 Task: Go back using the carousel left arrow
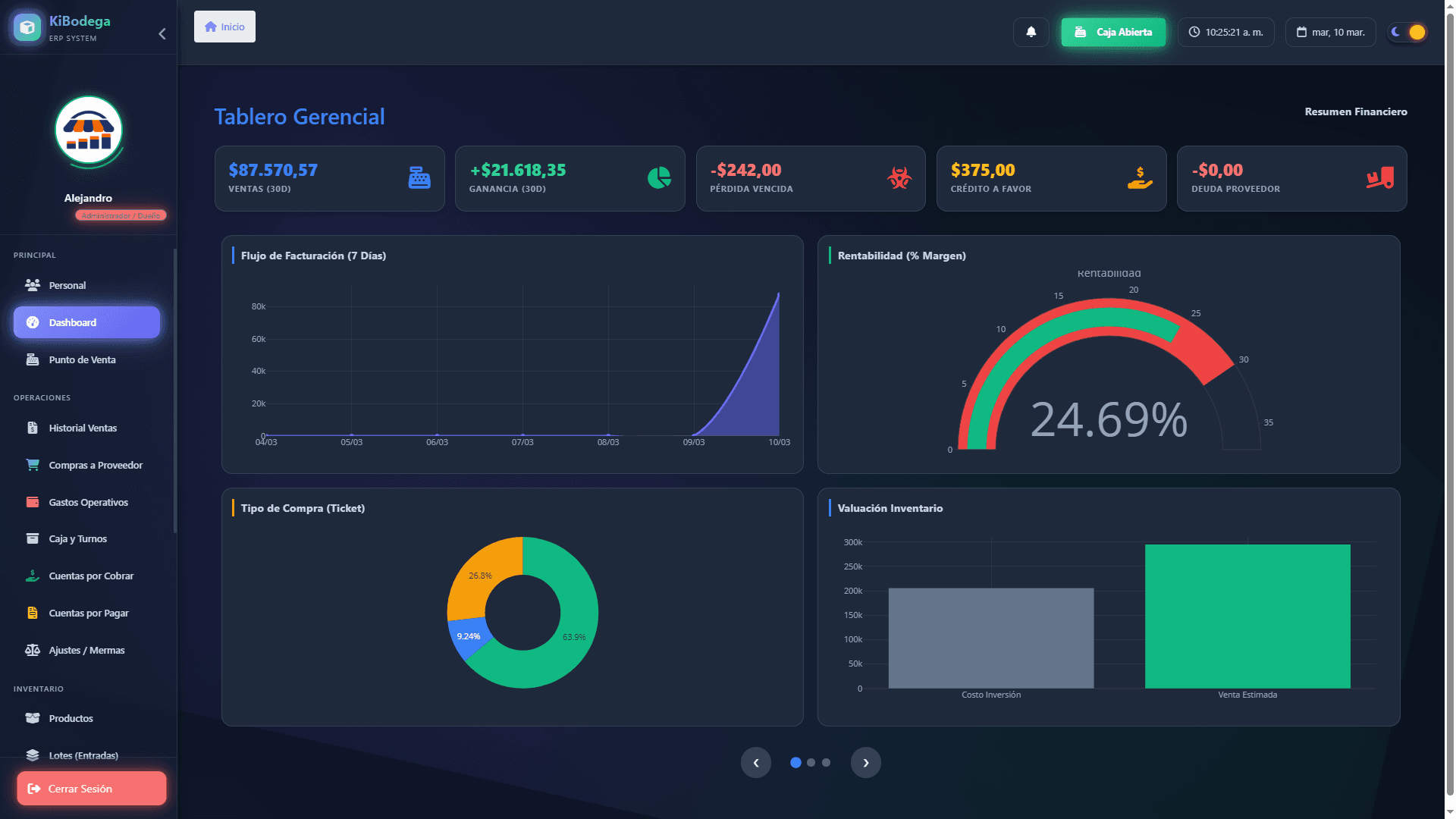click(x=756, y=762)
